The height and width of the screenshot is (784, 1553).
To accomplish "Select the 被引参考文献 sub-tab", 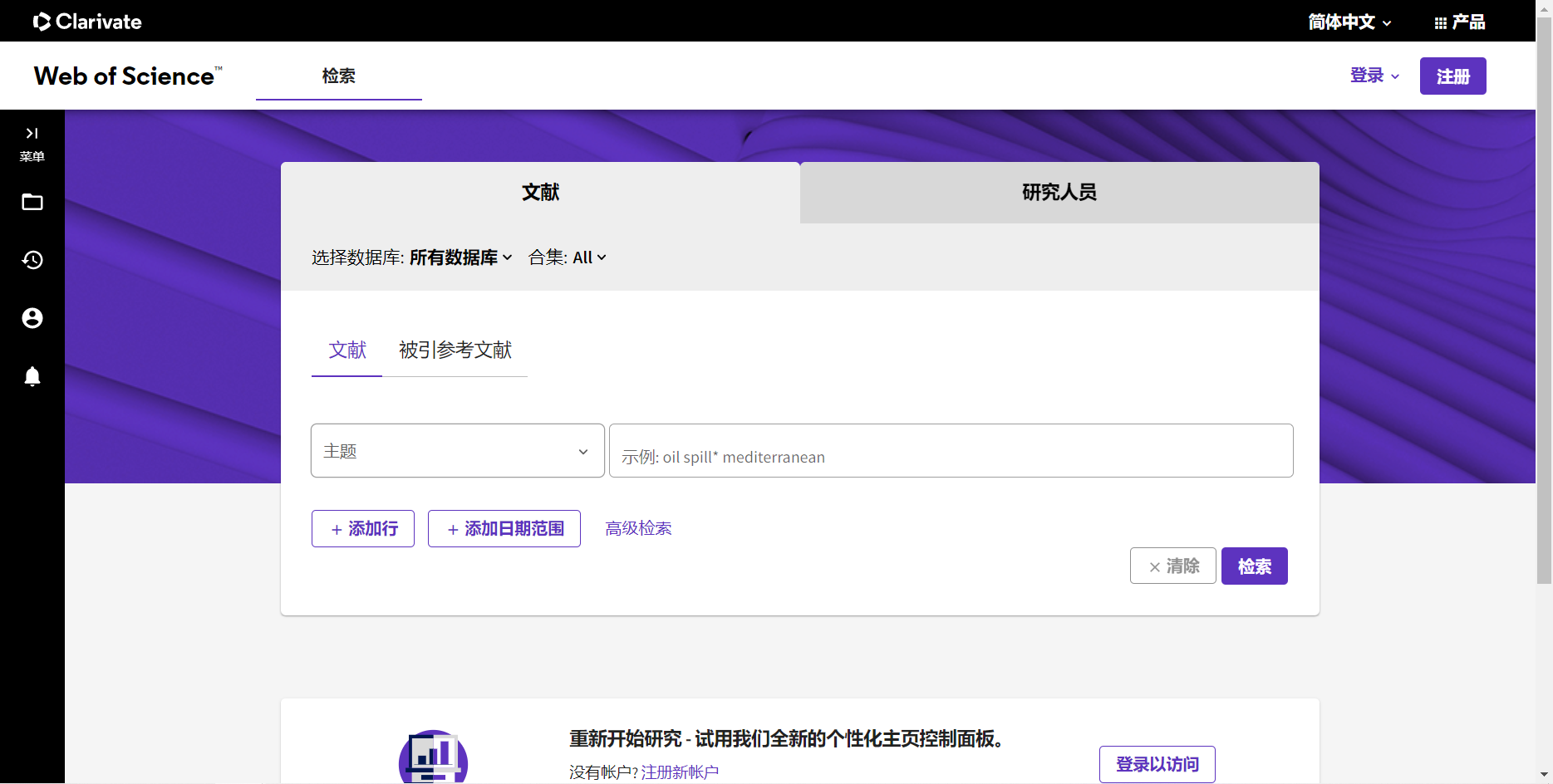I will point(455,350).
